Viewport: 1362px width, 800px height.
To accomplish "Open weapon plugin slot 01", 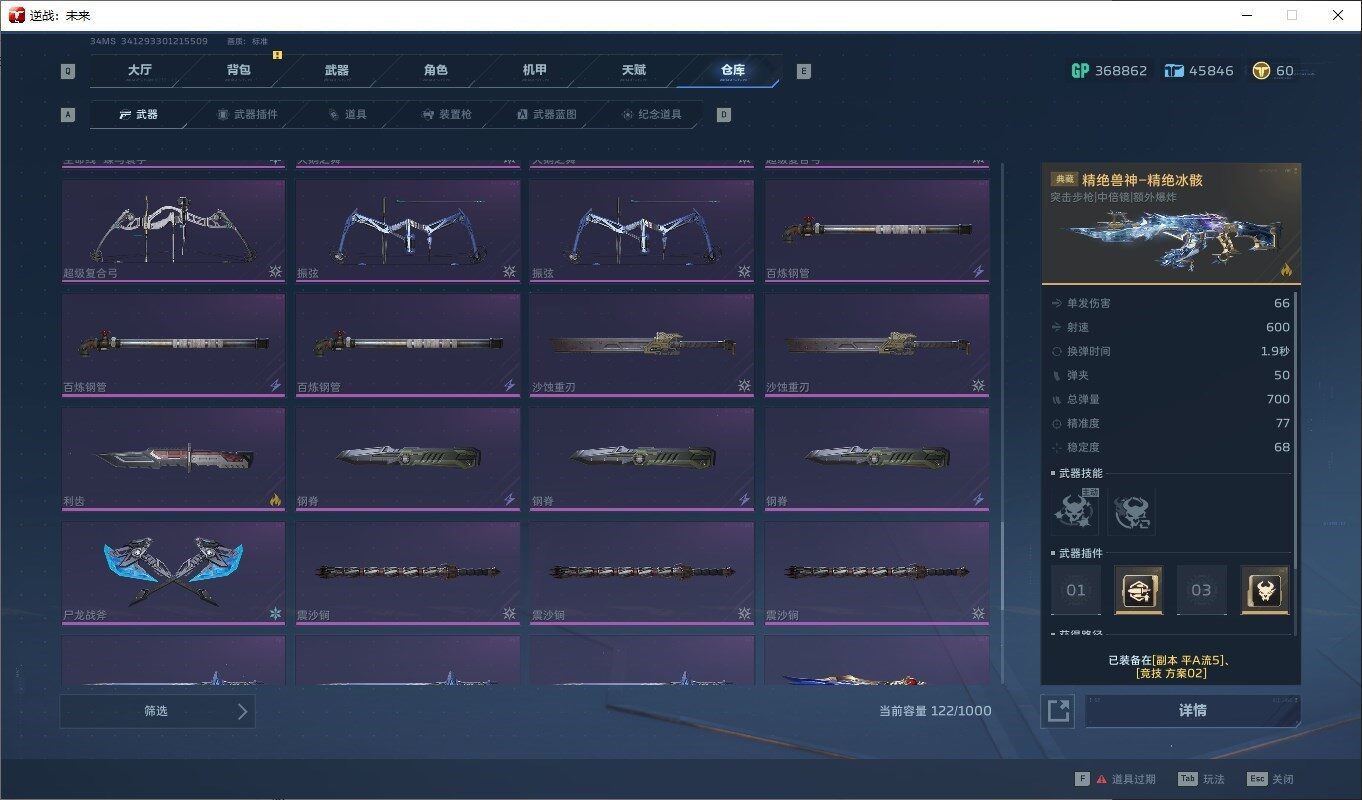I will point(1076,590).
